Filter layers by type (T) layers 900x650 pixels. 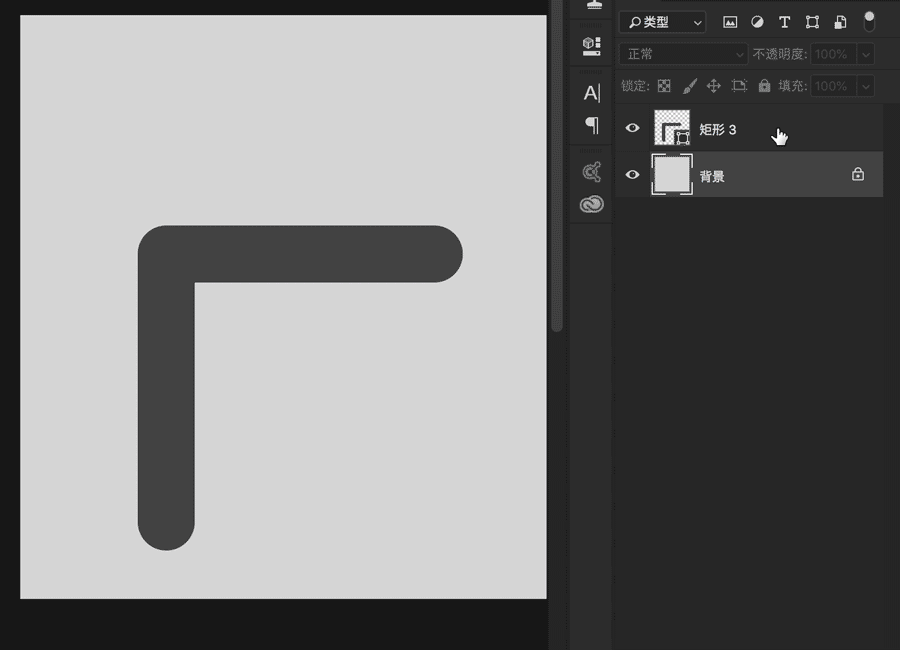point(784,22)
